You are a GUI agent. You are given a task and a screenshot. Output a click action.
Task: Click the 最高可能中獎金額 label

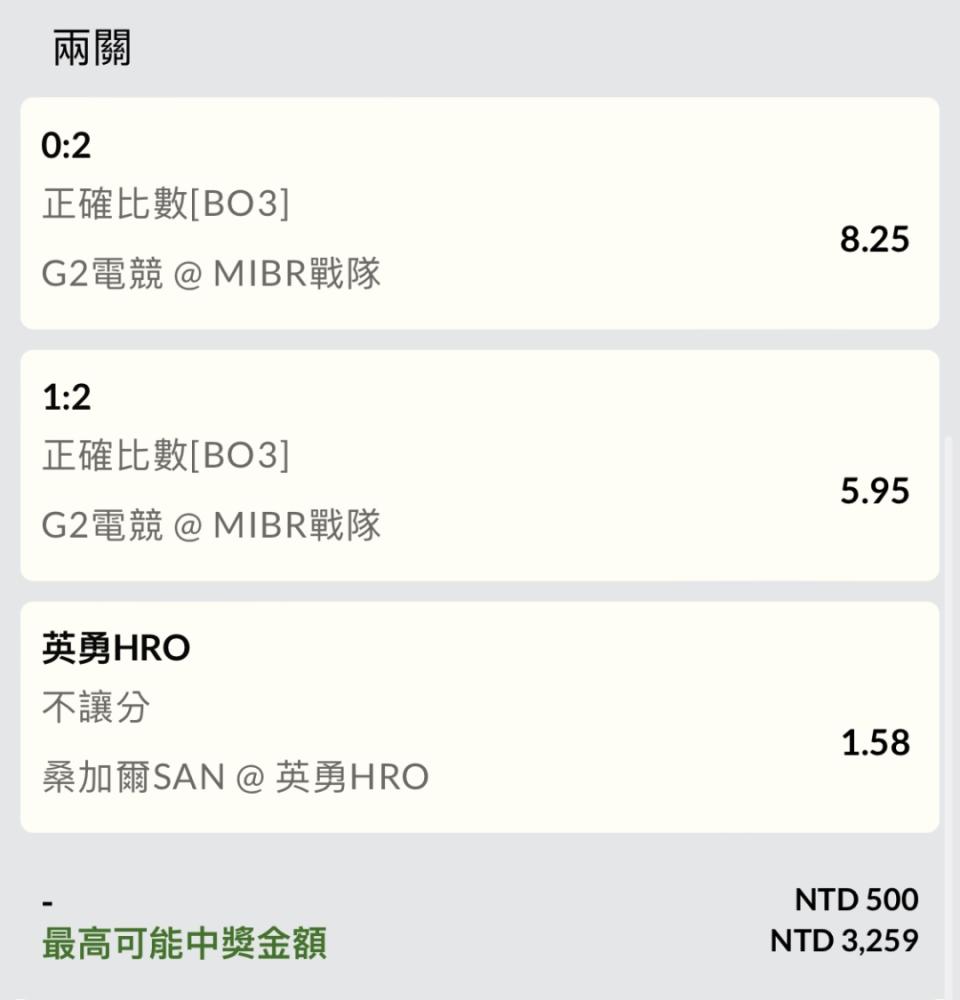(184, 944)
